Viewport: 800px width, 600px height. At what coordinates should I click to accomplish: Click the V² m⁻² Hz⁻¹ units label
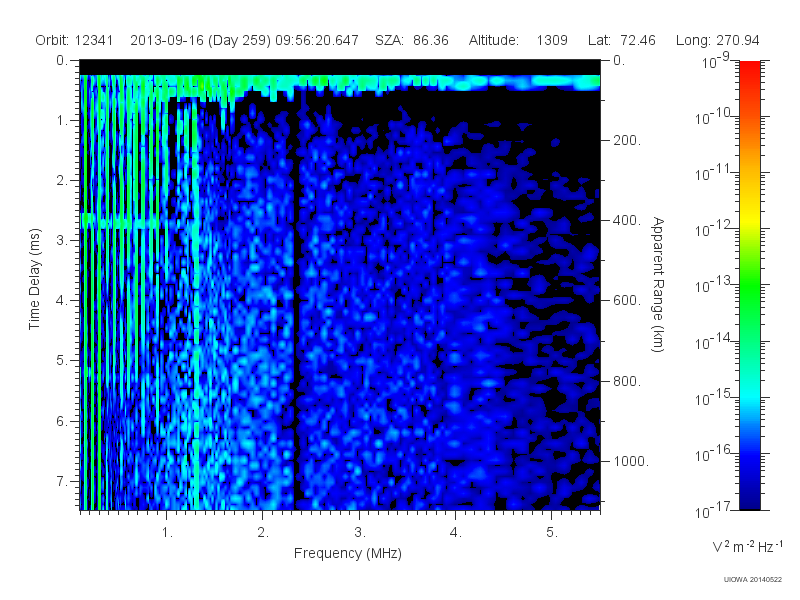coord(748,546)
